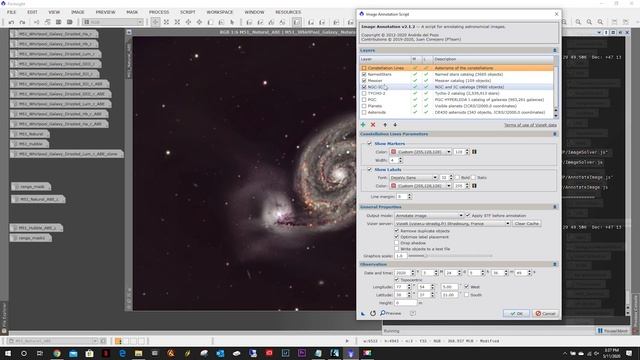Click the Cortana search circle on the taskbar
Screen dimensions: 640x360
point(24,353)
